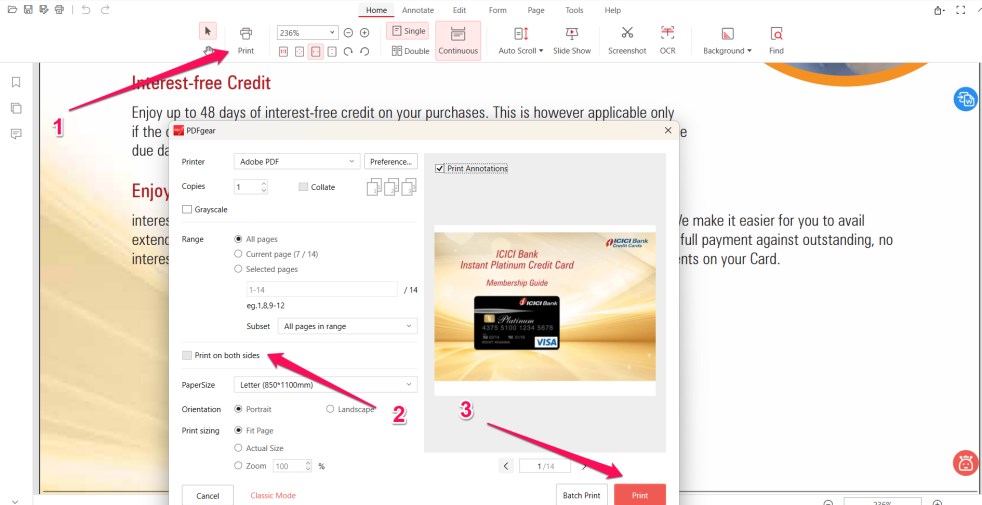Viewport: 982px width, 505px height.
Task: Open the Printer Adobe PDF dropdown
Action: coord(297,162)
